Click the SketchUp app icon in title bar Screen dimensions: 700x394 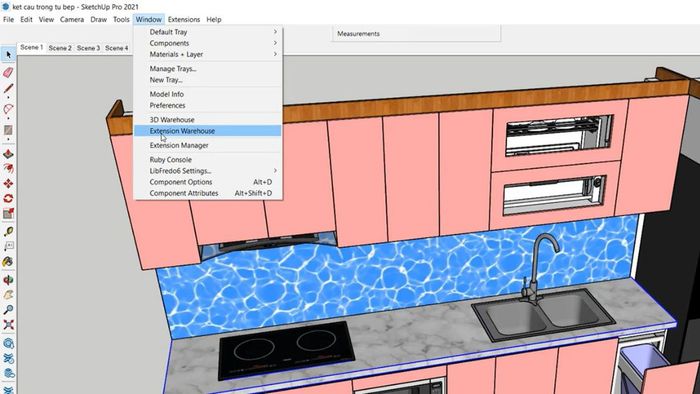(6, 7)
